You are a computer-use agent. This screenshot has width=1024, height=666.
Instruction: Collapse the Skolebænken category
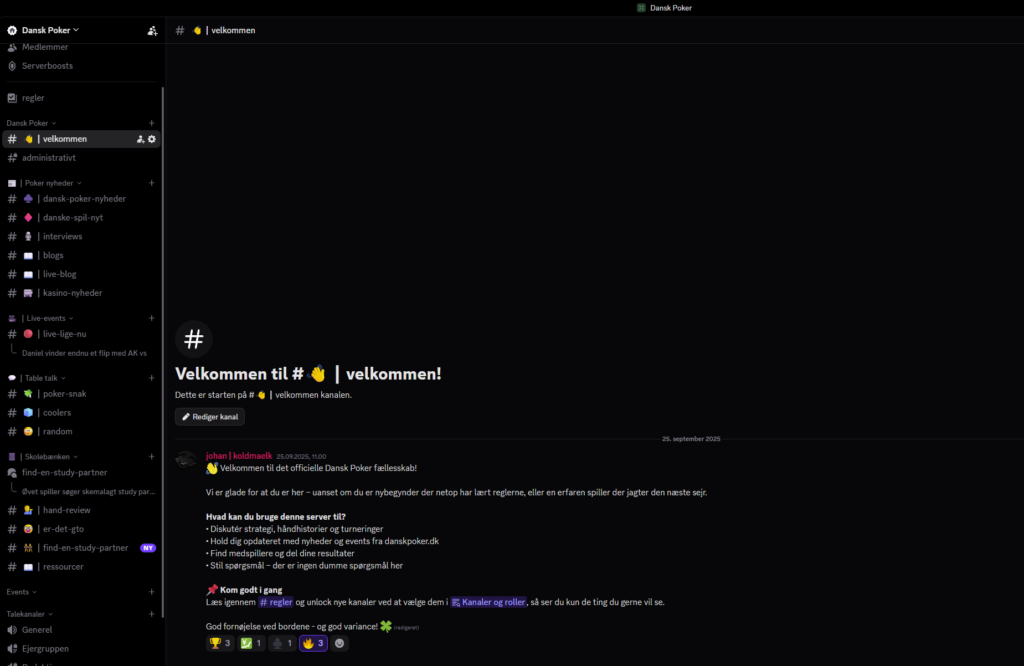pos(47,456)
